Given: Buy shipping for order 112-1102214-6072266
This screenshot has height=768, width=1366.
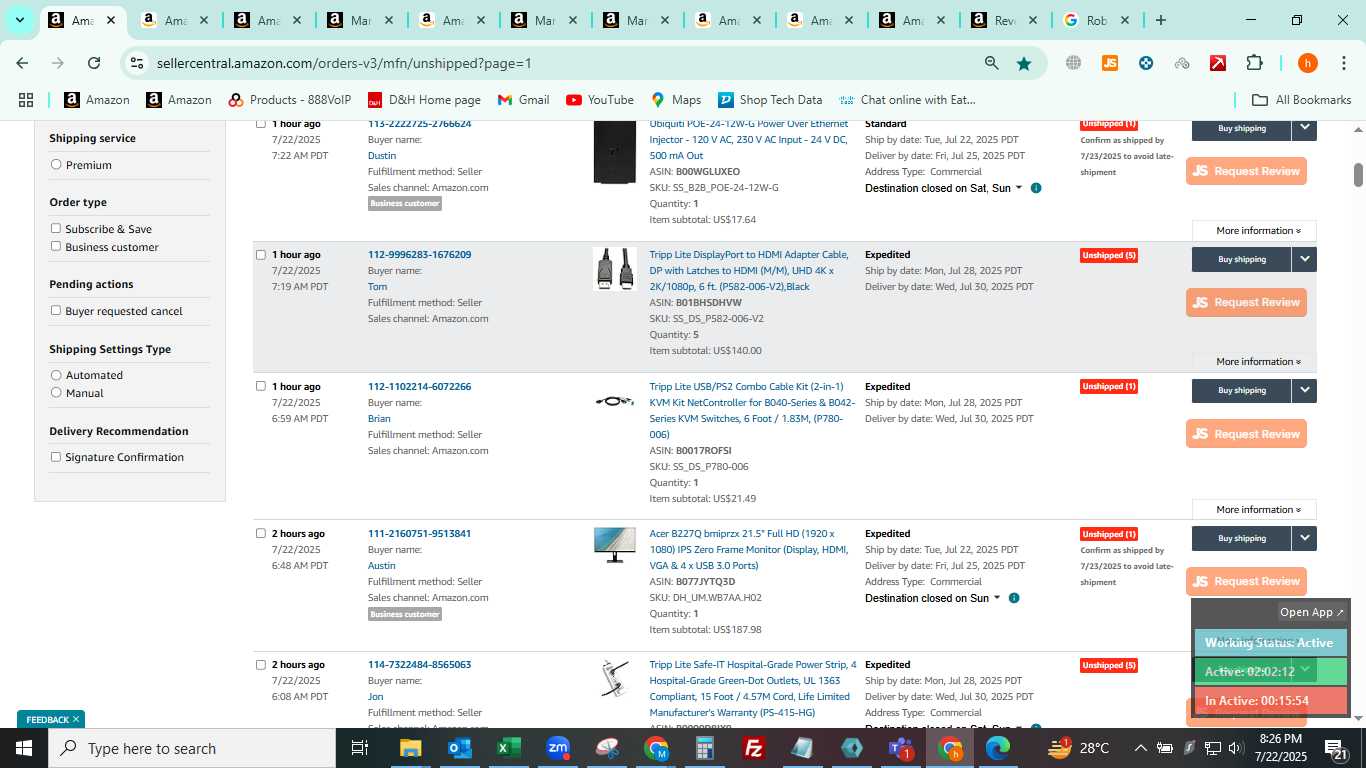Looking at the screenshot, I should pyautogui.click(x=1242, y=391).
